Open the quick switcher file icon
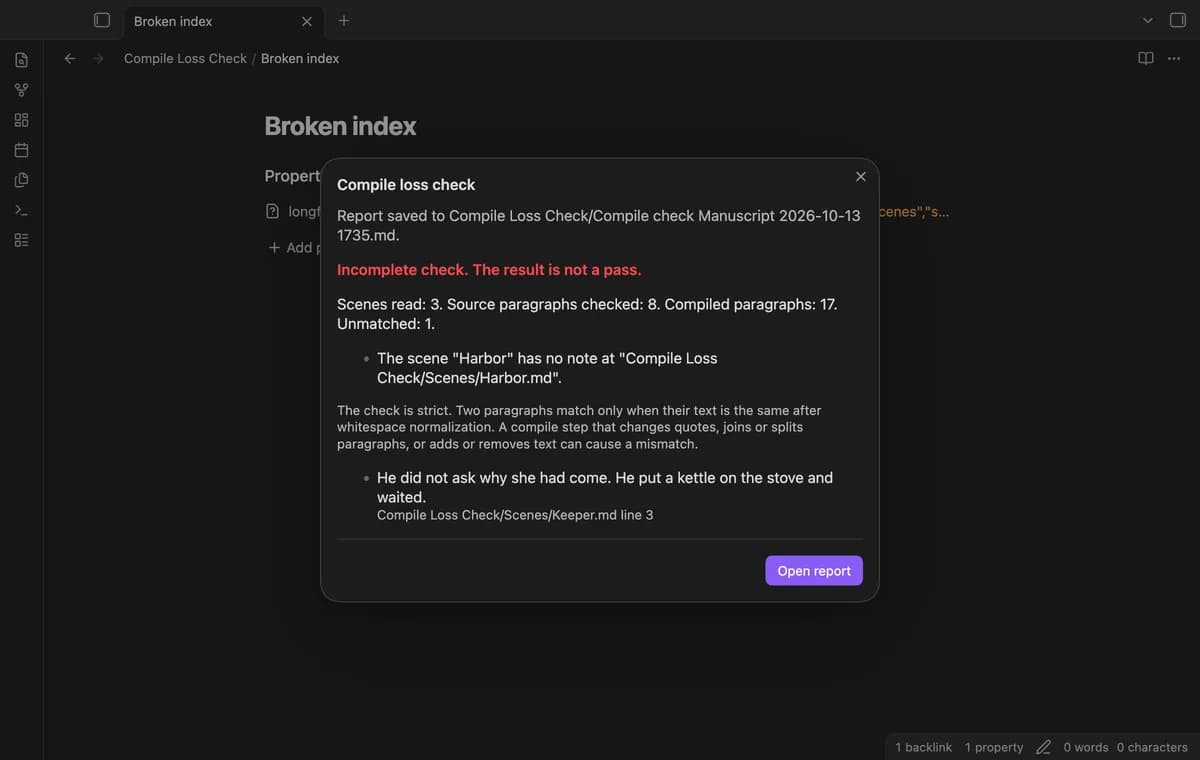Viewport: 1200px width, 760px height. click(21, 60)
